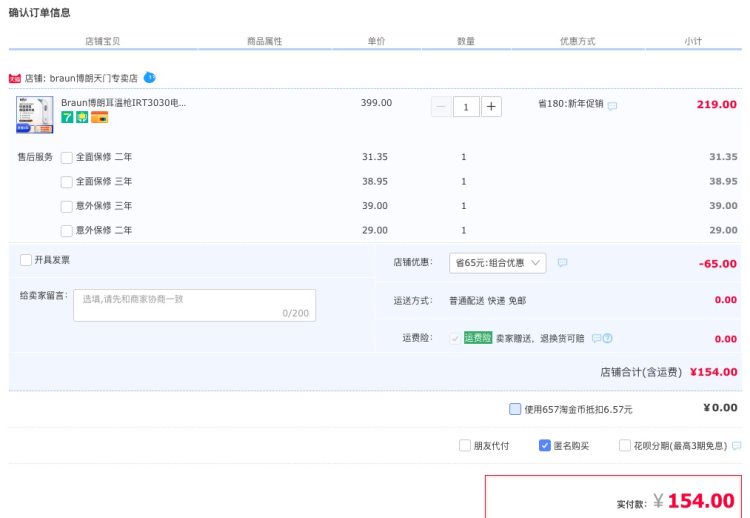This screenshot has height=518, width=750.
Task: Open the Braun thermometer product thumbnail
Action: pyautogui.click(x=35, y=115)
